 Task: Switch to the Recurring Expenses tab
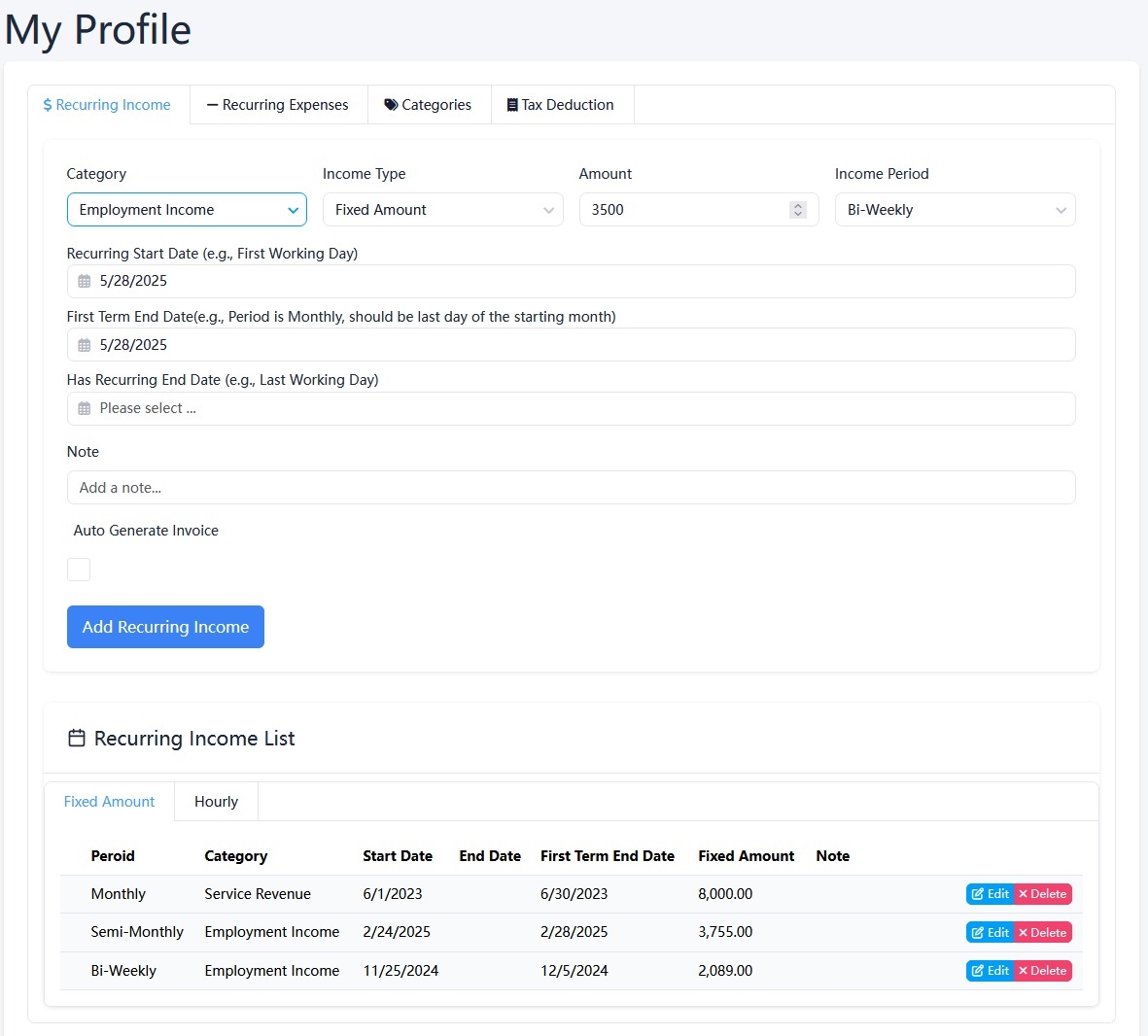pos(278,104)
